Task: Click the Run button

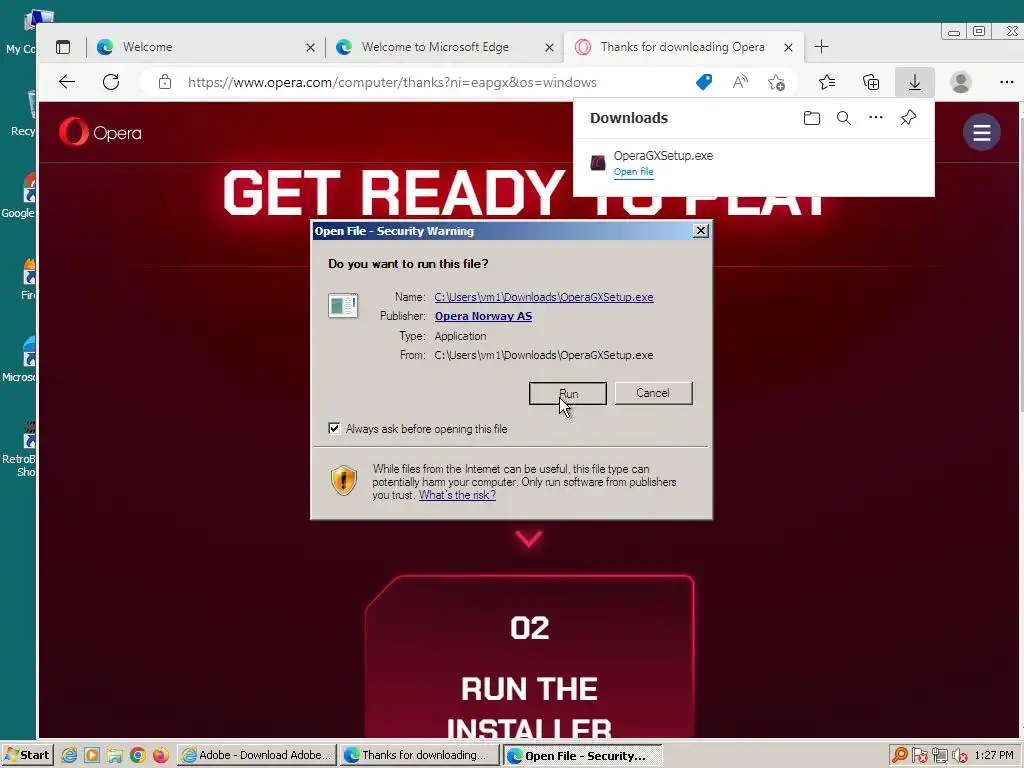Action: [568, 394]
